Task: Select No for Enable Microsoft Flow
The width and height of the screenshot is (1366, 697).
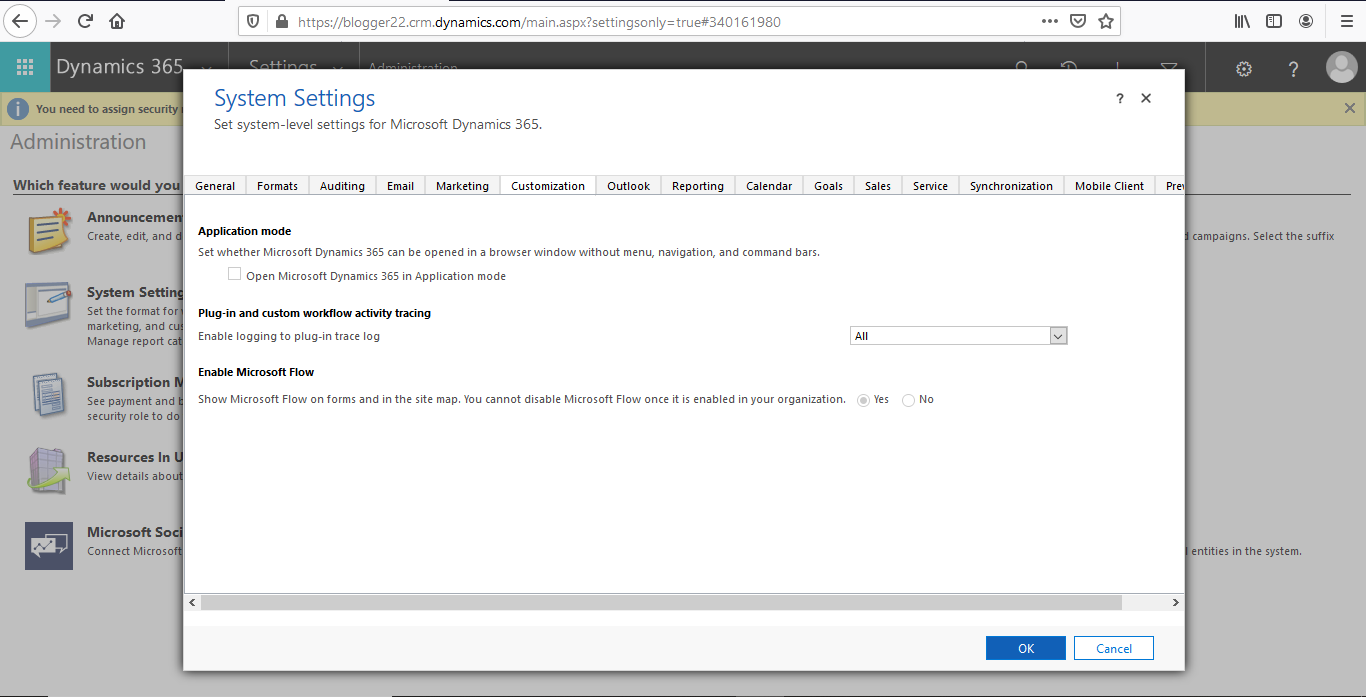Action: 910,399
